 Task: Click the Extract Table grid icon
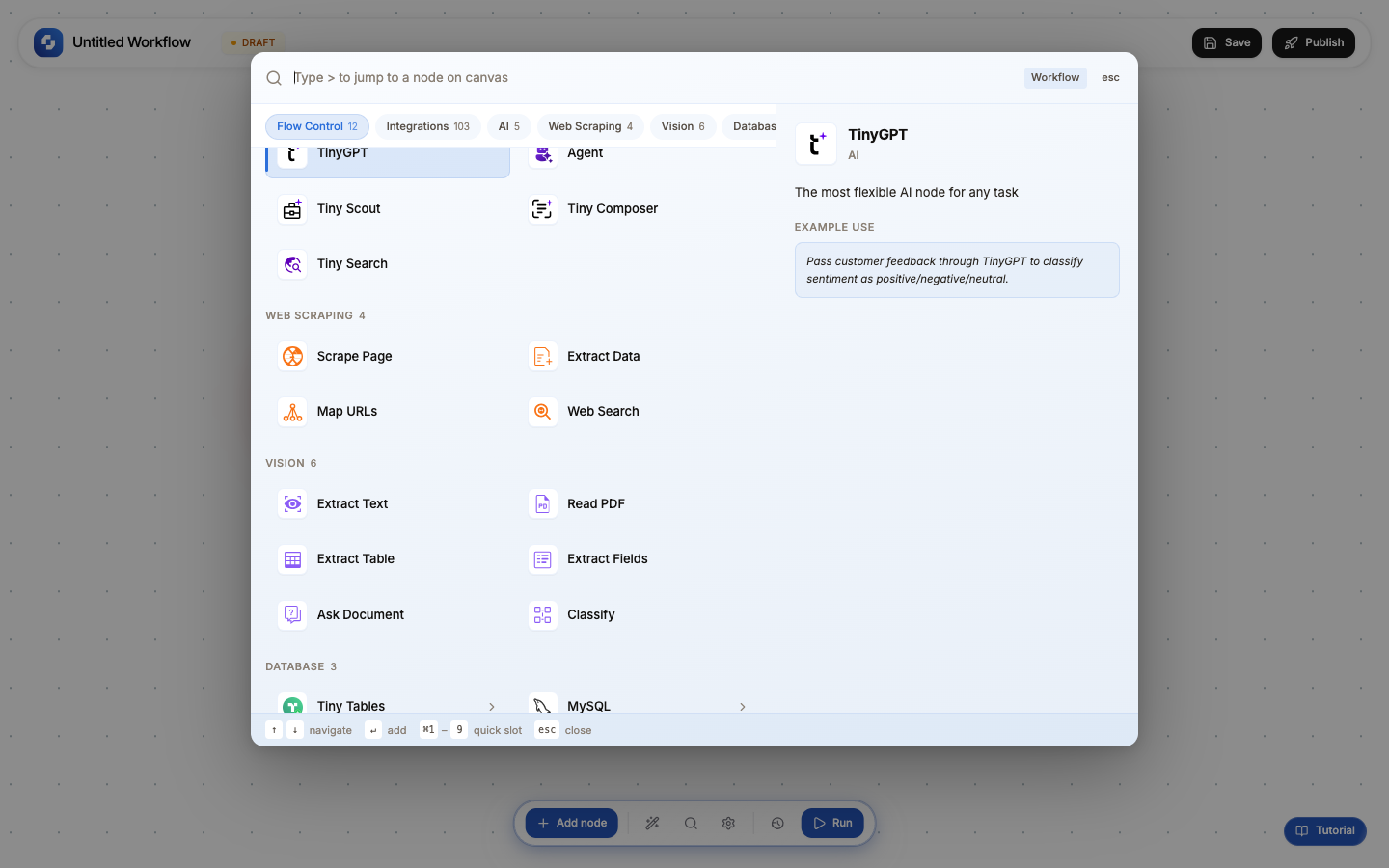click(292, 559)
